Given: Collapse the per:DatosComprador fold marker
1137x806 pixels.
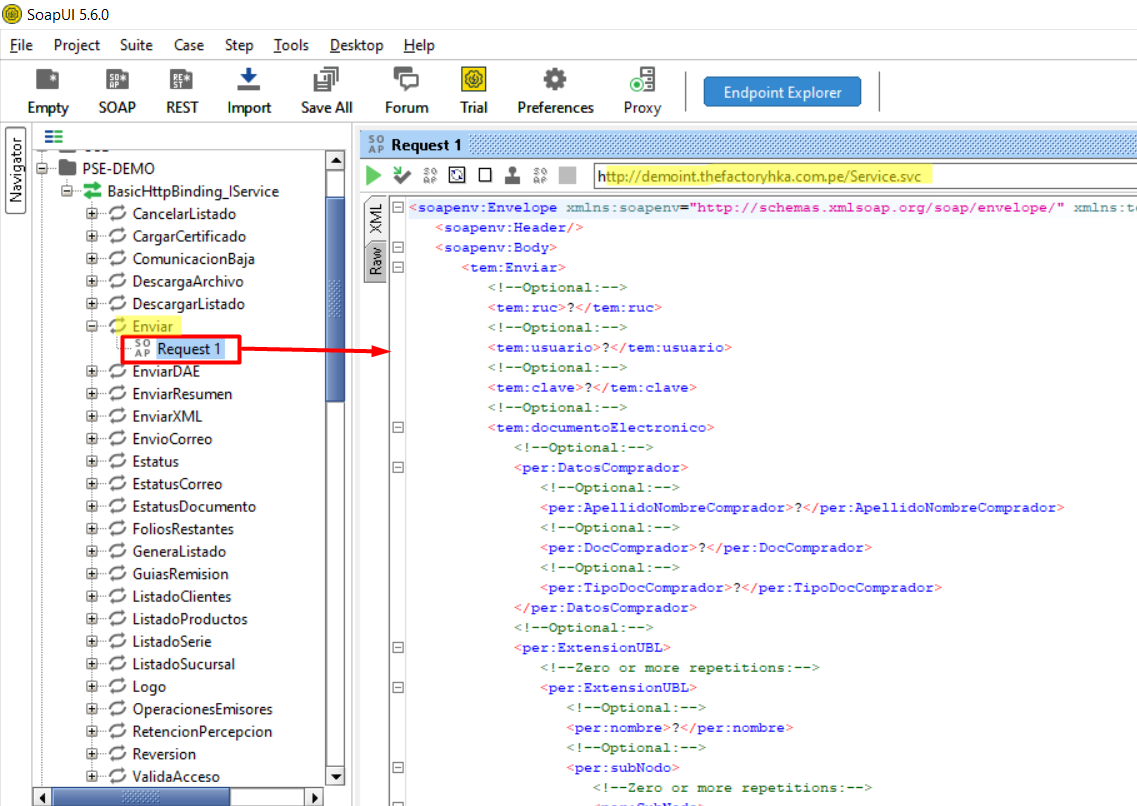Looking at the screenshot, I should point(398,468).
